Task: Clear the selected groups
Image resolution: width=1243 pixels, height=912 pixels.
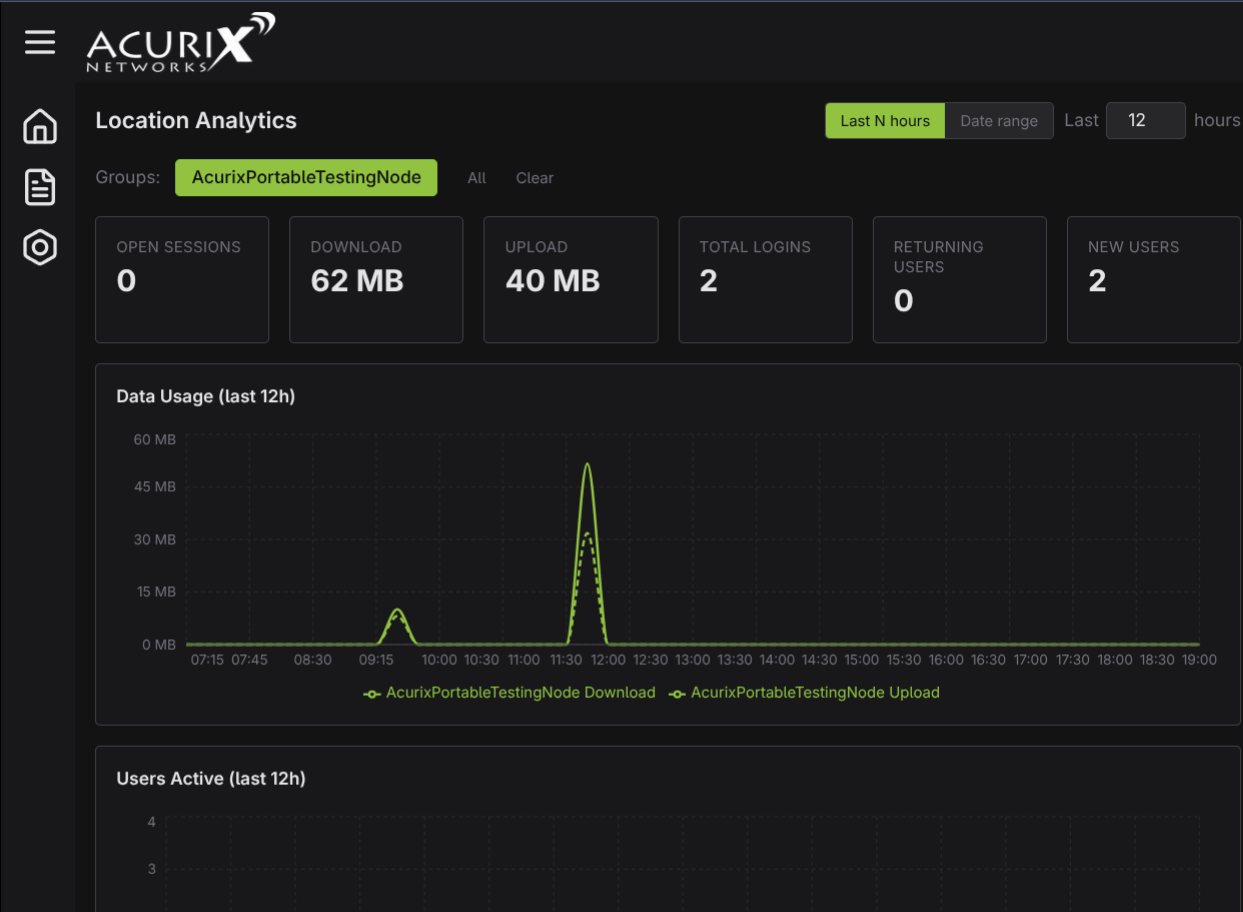Action: (x=534, y=178)
